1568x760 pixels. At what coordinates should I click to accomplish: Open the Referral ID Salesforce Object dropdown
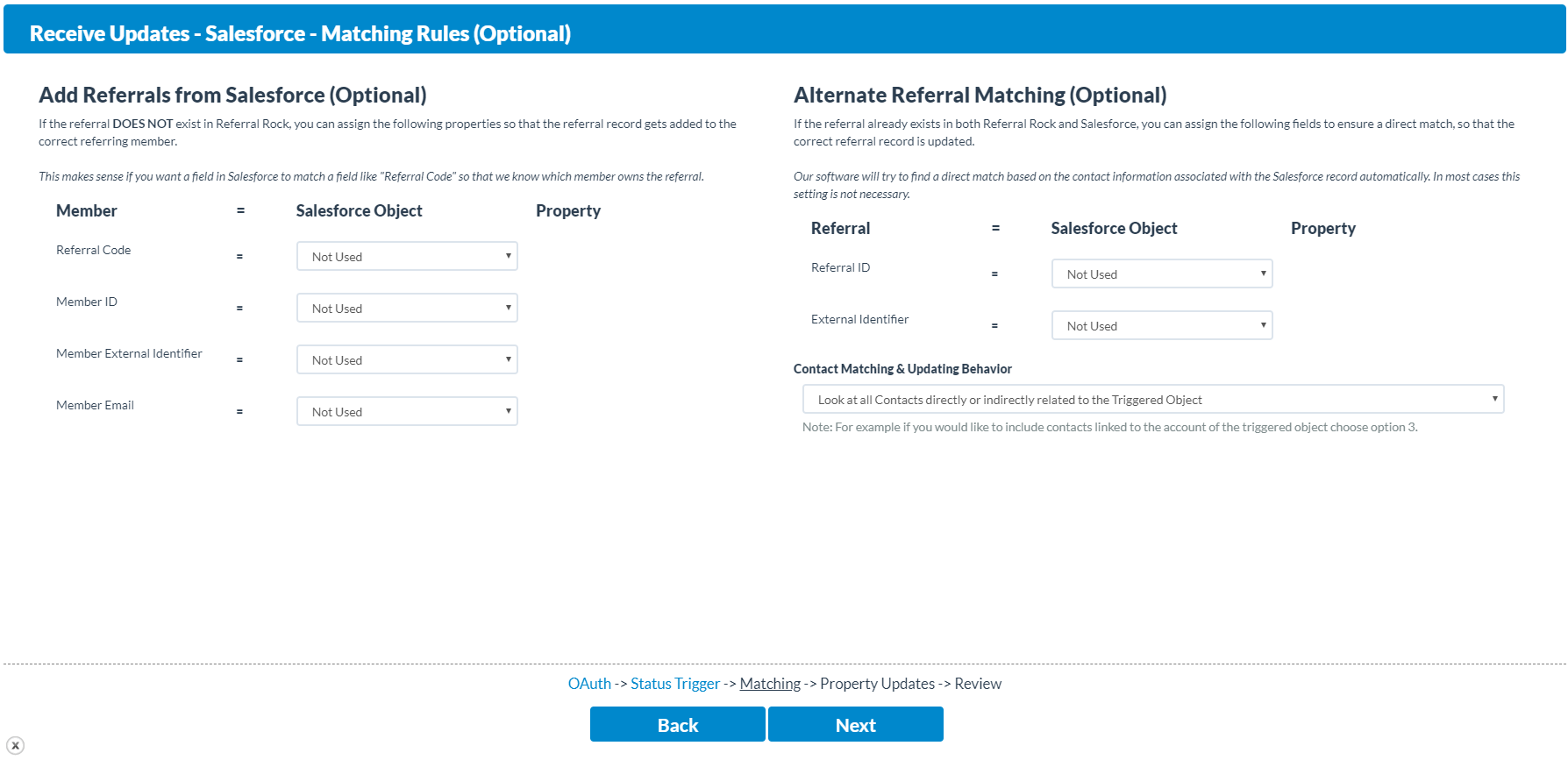pos(1162,273)
